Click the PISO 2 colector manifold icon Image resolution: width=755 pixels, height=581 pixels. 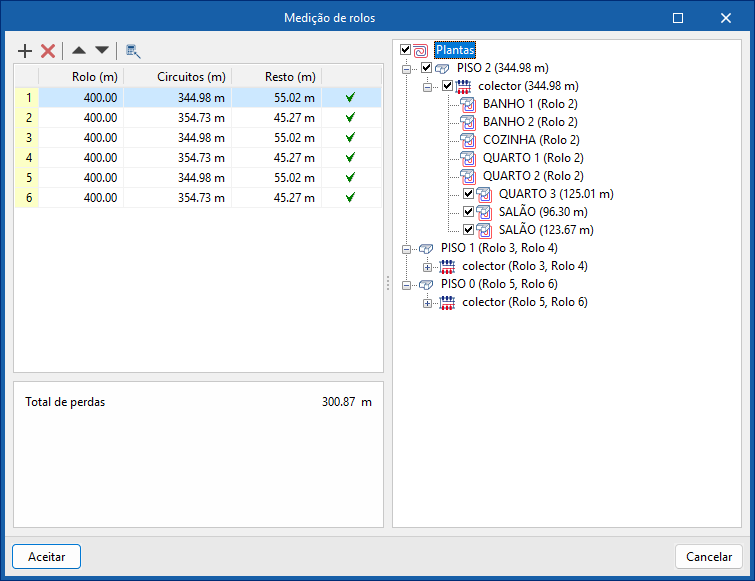tap(463, 87)
